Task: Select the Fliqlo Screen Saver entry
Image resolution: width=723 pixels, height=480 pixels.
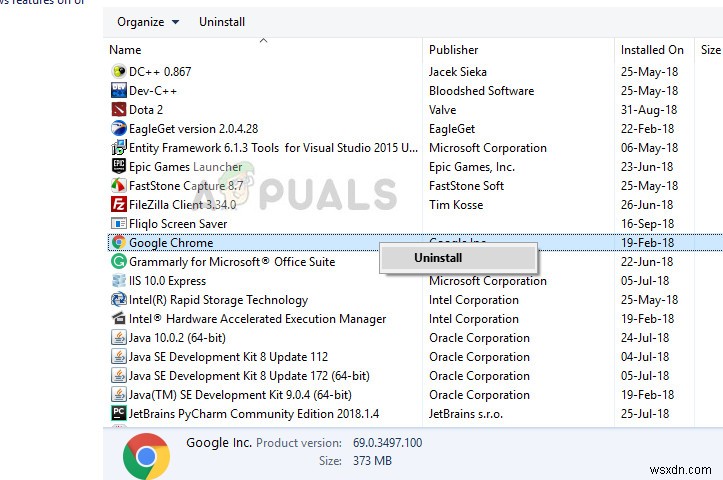Action: click(x=178, y=224)
